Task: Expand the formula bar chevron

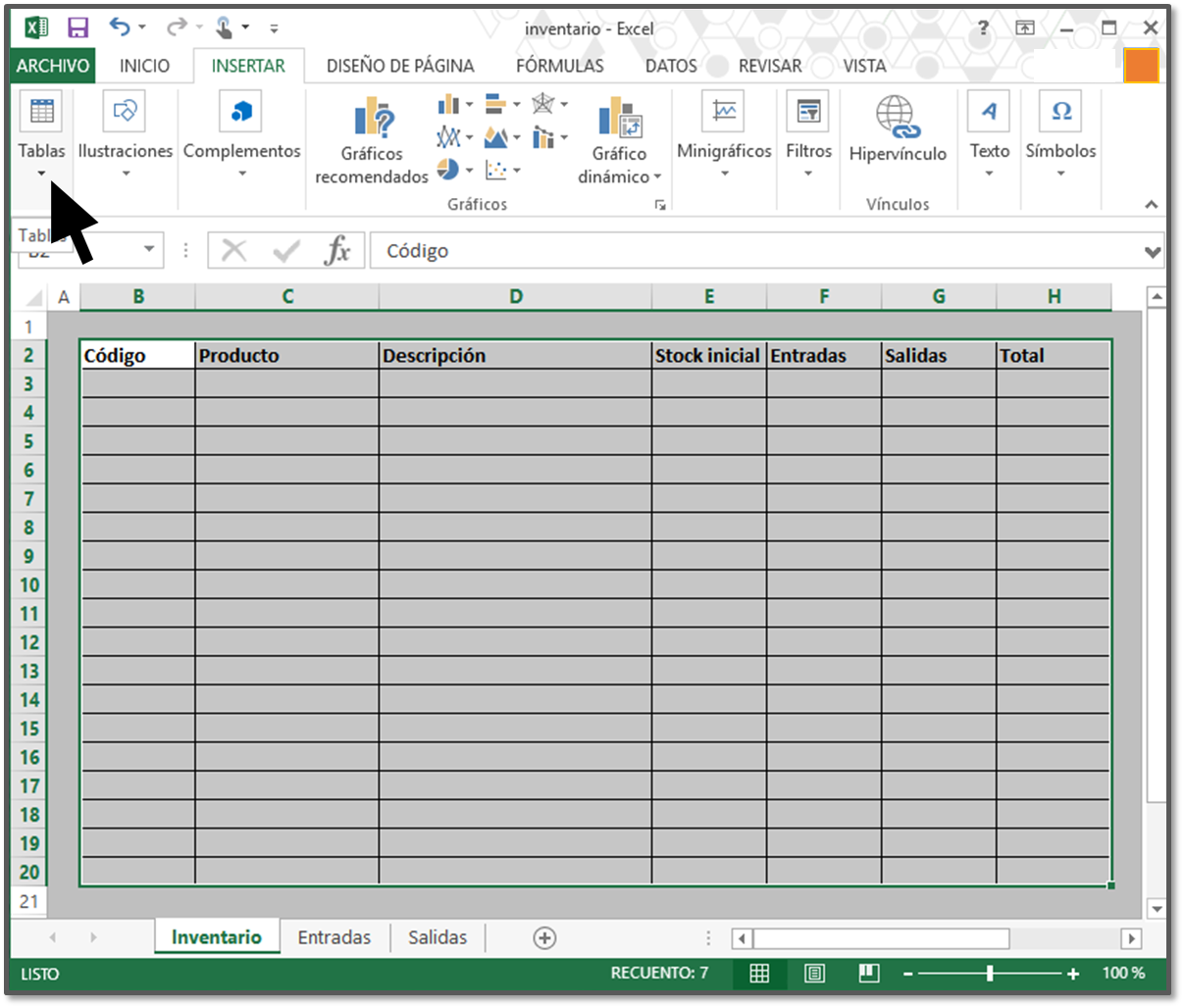Action: [x=1152, y=252]
